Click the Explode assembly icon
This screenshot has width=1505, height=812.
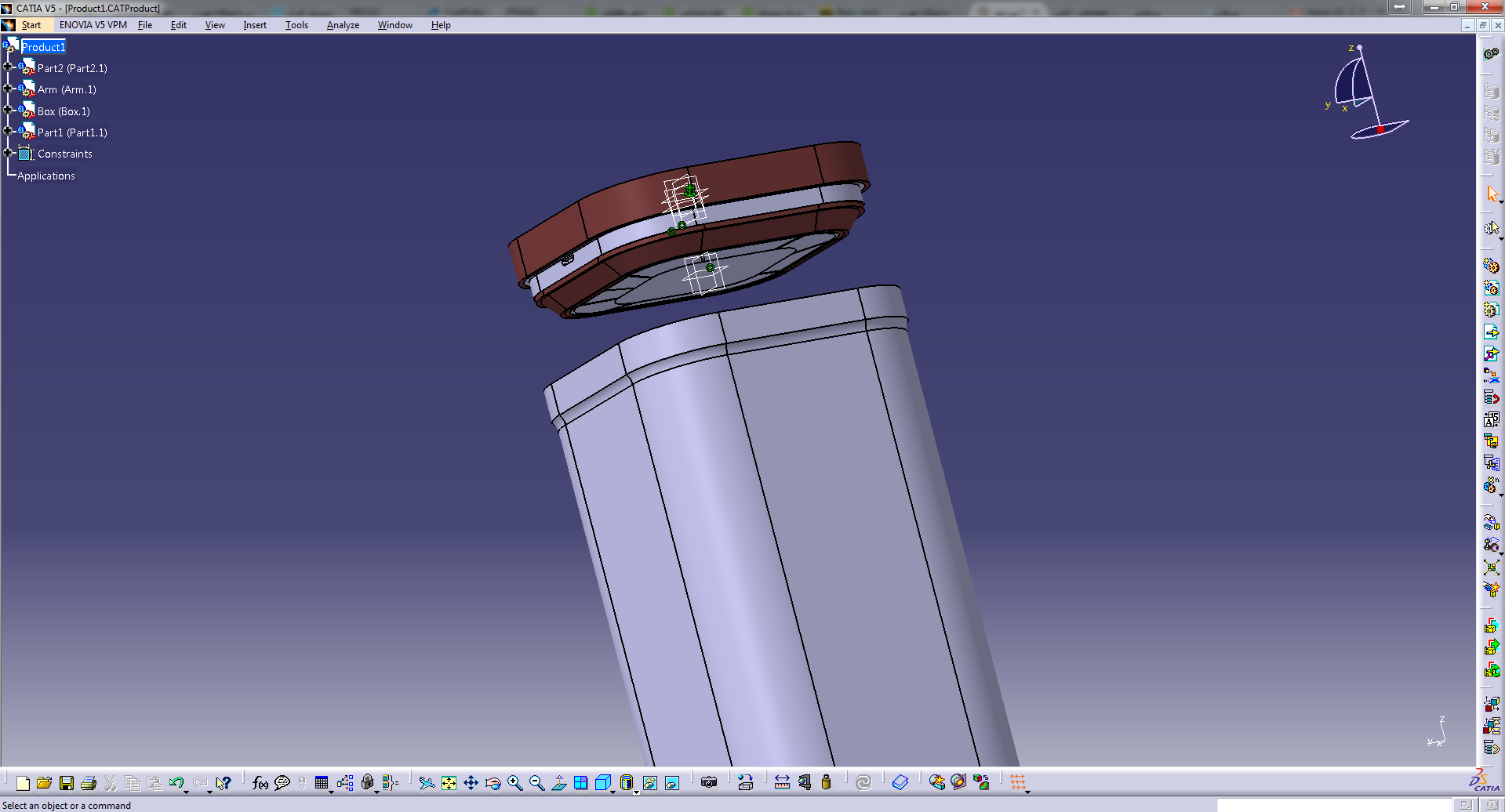pos(1492,567)
